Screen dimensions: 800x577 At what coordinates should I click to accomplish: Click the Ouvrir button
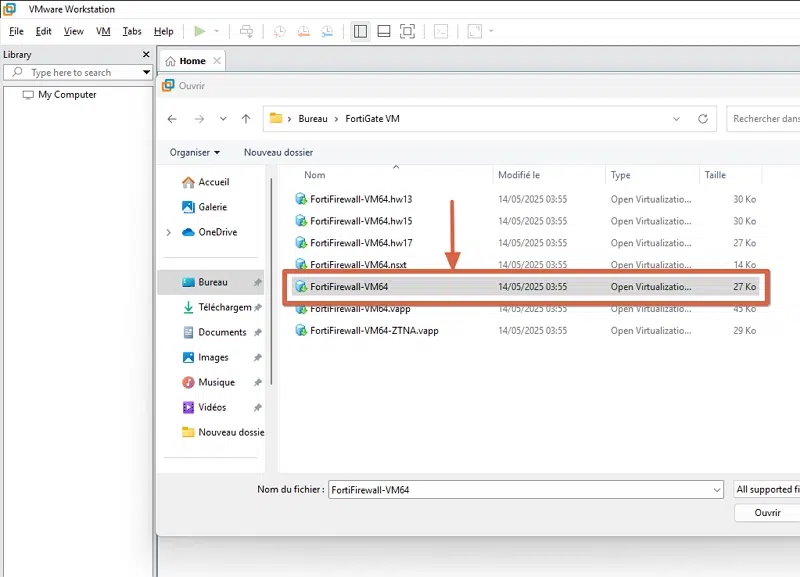click(767, 512)
